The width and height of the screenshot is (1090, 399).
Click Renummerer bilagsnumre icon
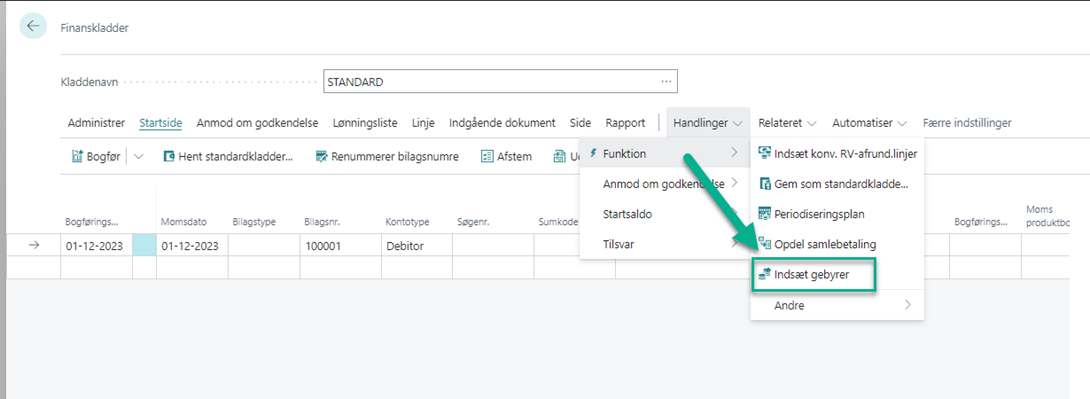click(321, 156)
